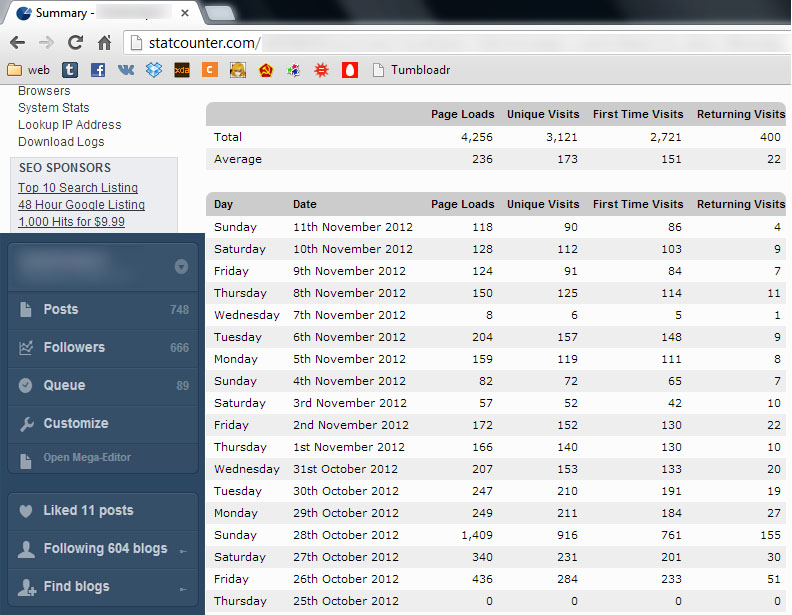
Task: Open the Facebook bookmark
Action: tap(98, 70)
